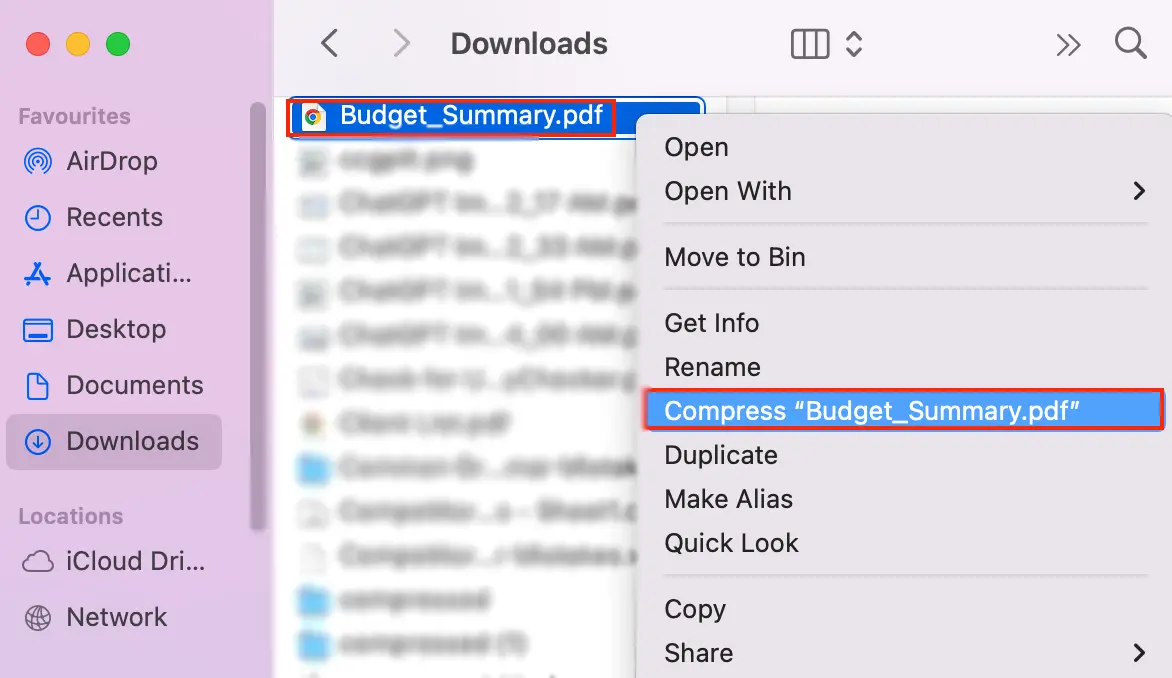The image size is (1172, 678).
Task: Choose Rename from the context menu
Action: click(713, 367)
